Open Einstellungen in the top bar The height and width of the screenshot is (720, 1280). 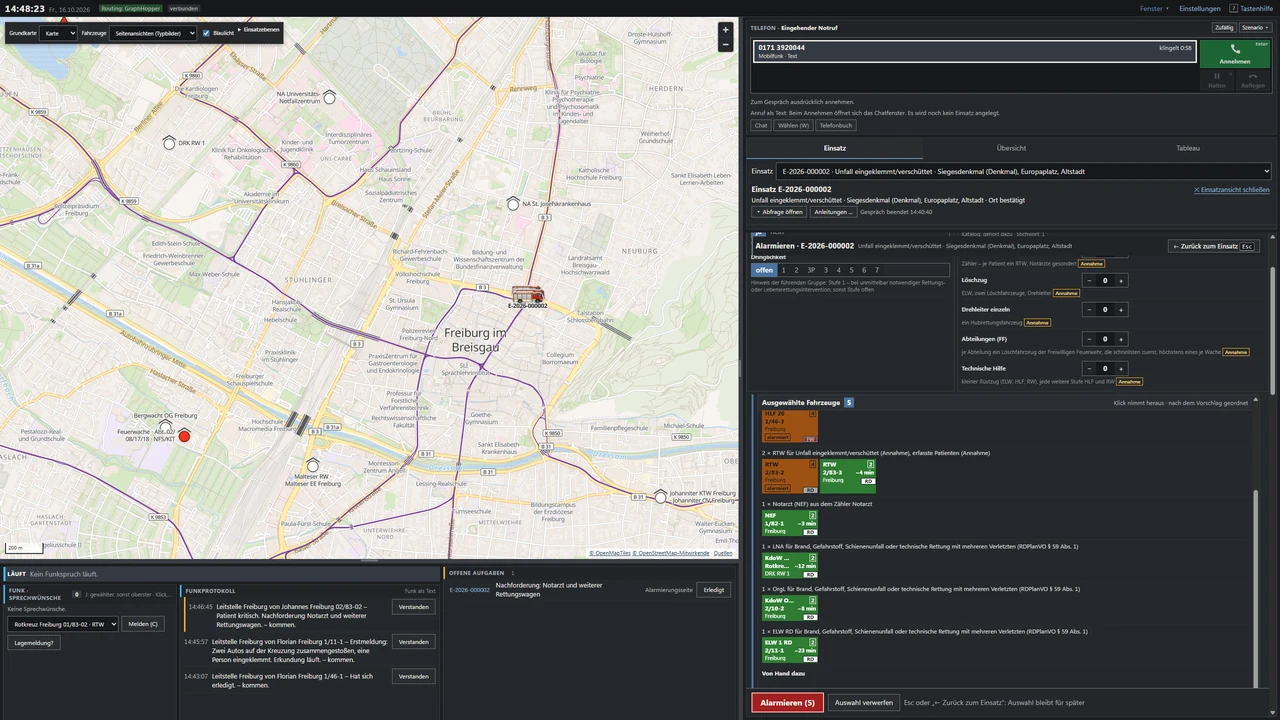1200,8
